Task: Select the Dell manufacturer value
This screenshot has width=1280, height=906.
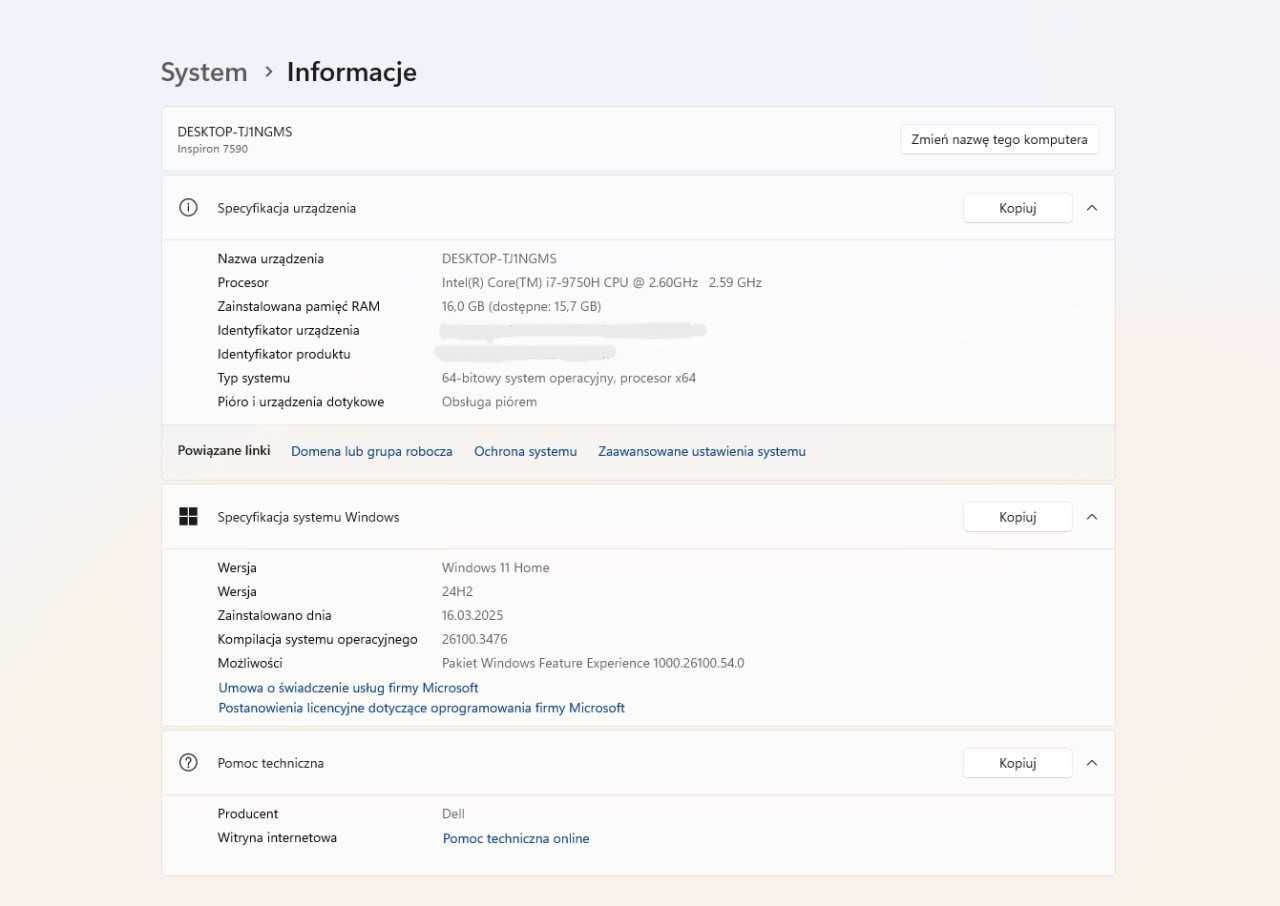Action: pos(454,814)
